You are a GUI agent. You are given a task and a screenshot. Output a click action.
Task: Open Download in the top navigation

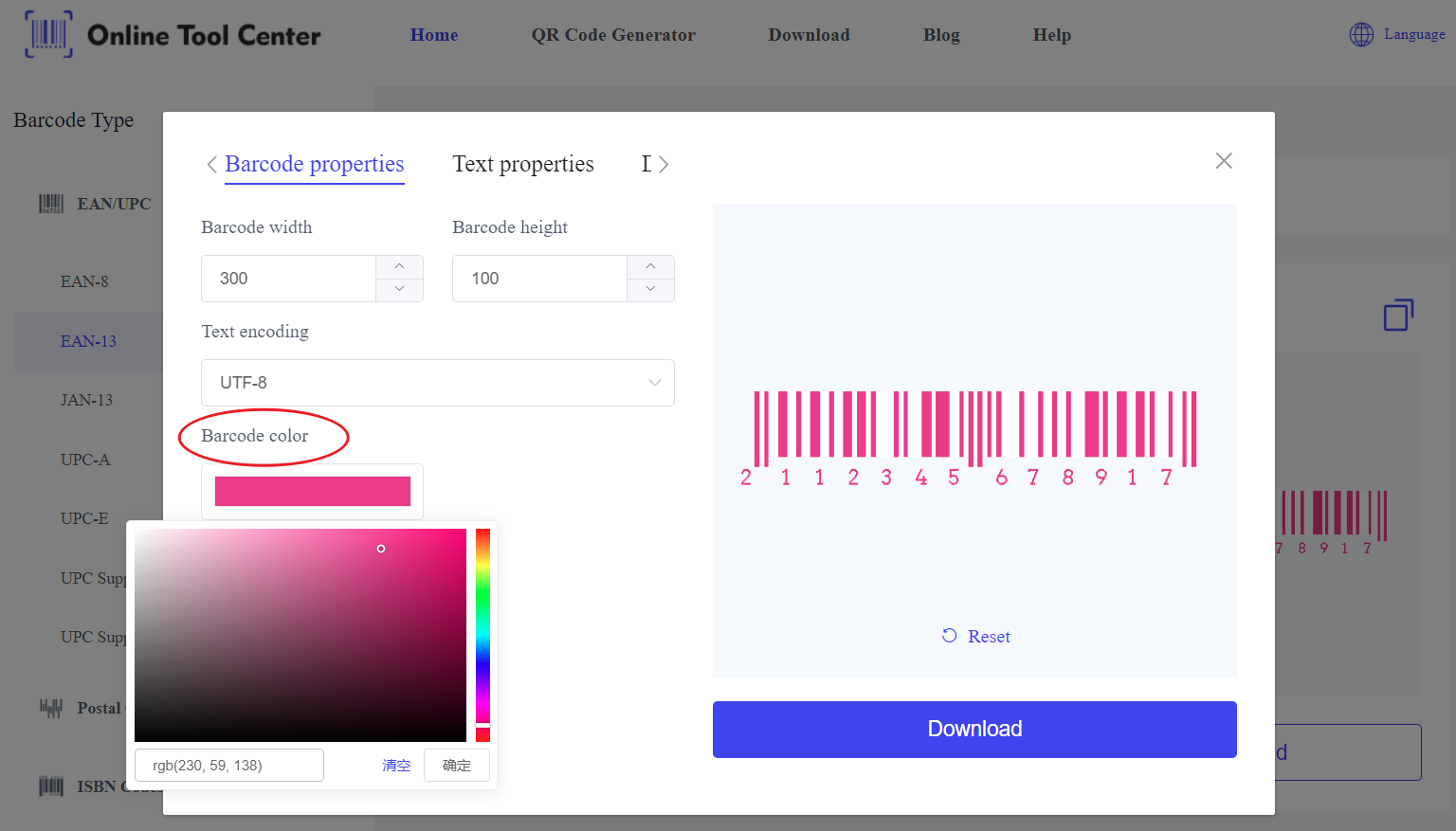809,35
